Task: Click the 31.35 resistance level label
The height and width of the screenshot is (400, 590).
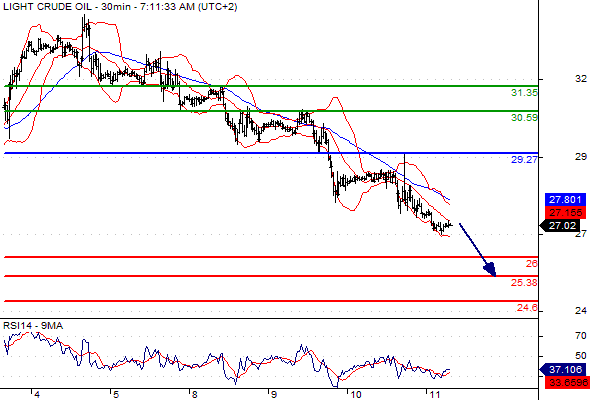Action: (524, 93)
